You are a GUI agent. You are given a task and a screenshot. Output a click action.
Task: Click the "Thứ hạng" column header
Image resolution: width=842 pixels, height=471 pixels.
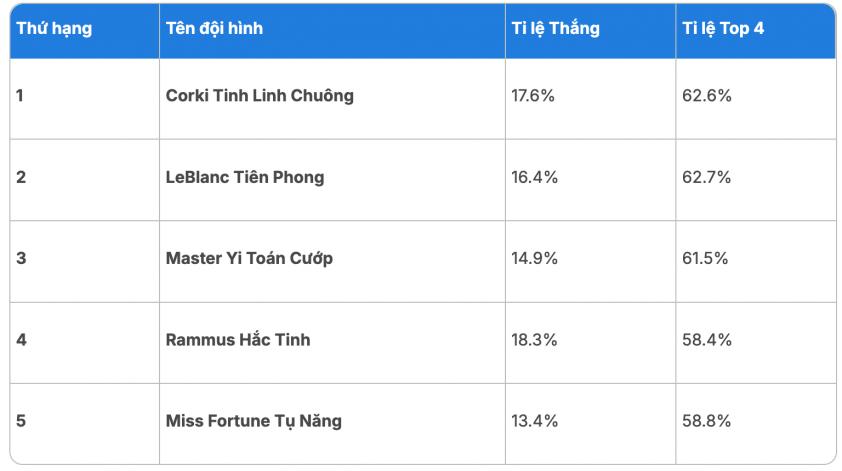point(54,29)
